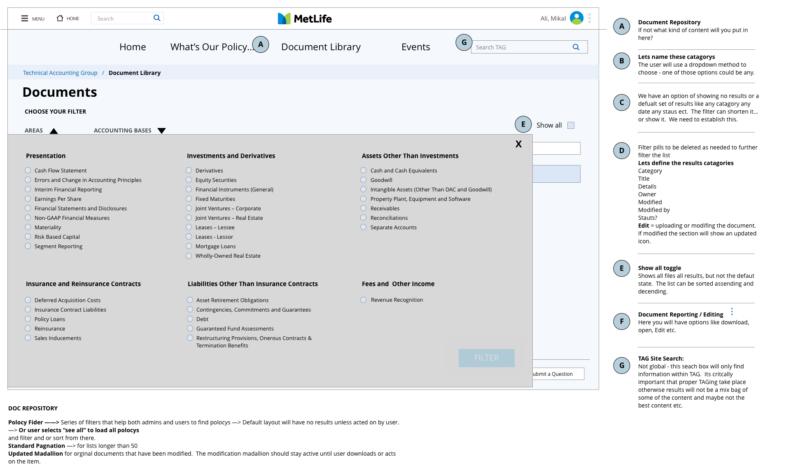Viewport: 800px width, 475px height.
Task: Select Earnings Per Share option
Action: tap(28, 198)
